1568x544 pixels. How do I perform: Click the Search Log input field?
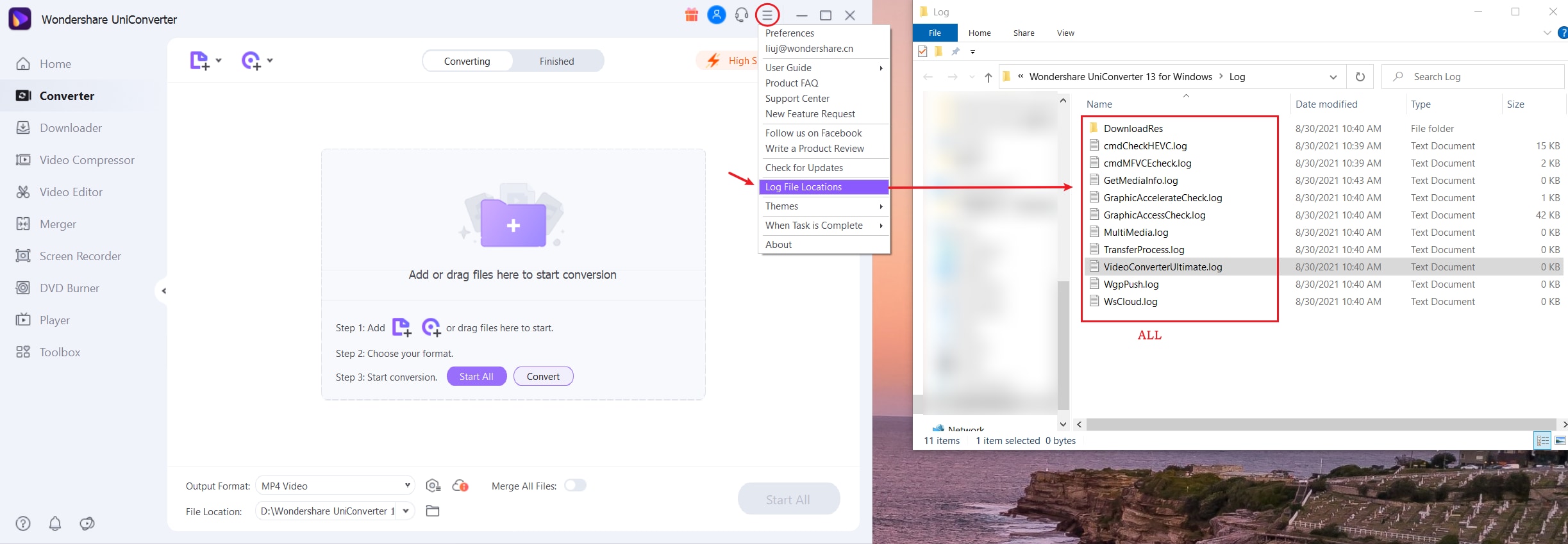[1472, 77]
